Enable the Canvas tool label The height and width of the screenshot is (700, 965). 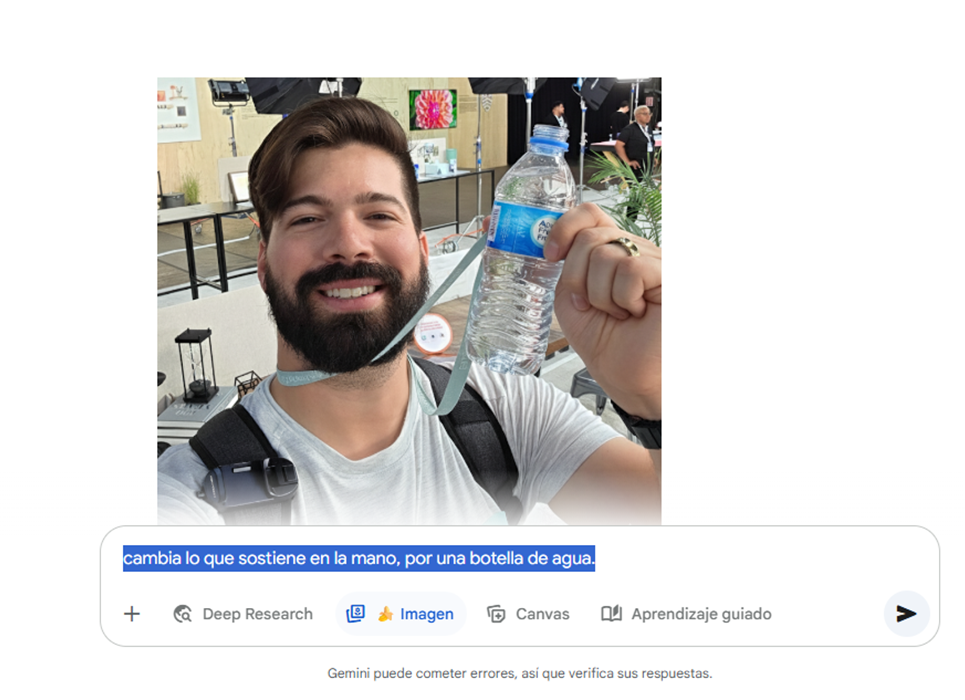(542, 614)
